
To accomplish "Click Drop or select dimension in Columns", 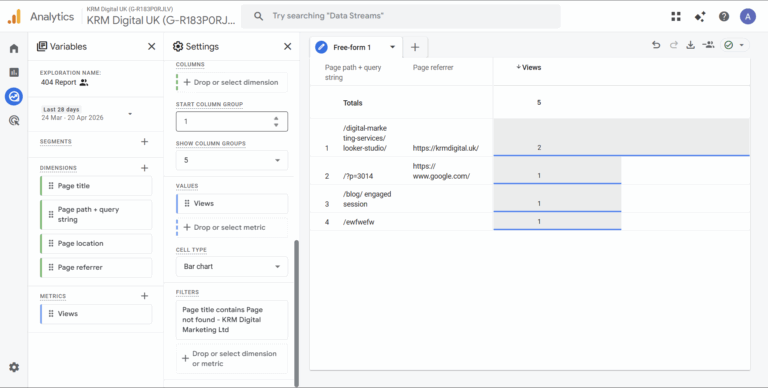I will pyautogui.click(x=232, y=82).
